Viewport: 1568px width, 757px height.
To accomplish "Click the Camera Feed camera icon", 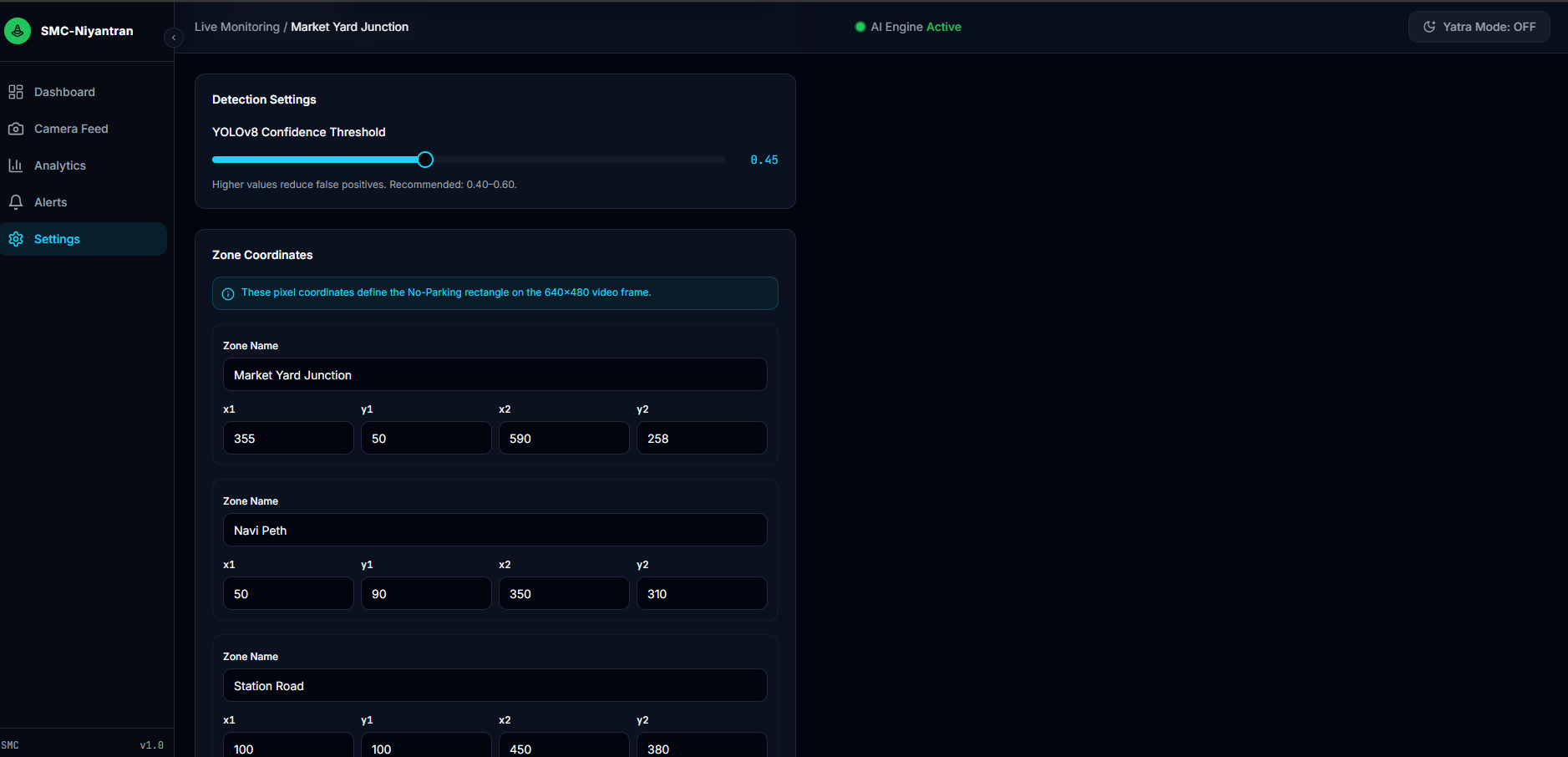I will (x=16, y=129).
